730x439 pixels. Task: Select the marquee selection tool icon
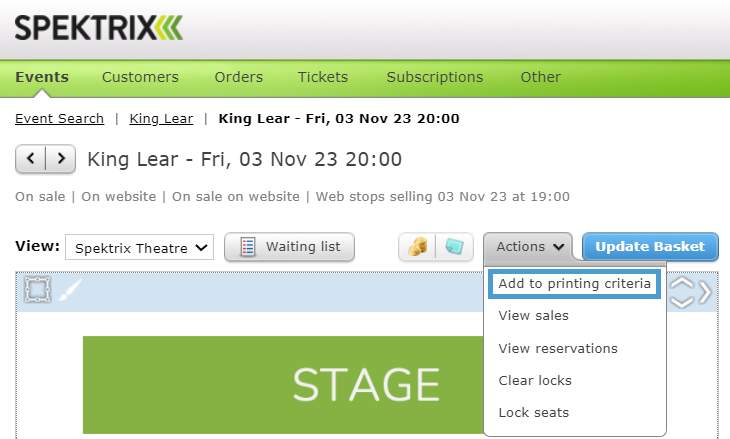37,290
